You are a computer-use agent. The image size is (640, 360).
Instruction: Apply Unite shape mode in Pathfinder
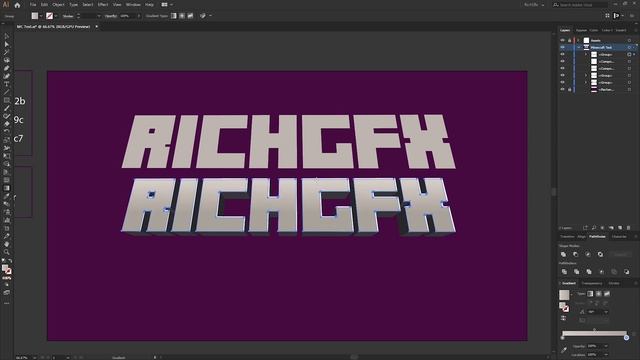pos(564,254)
